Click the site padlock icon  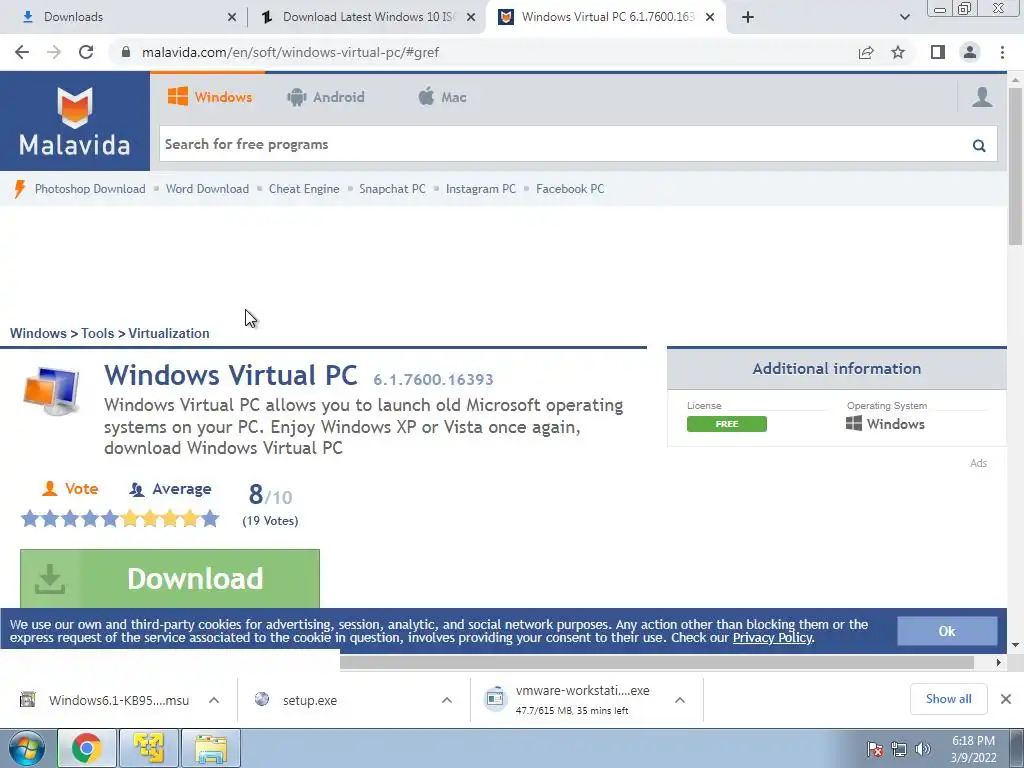point(125,52)
